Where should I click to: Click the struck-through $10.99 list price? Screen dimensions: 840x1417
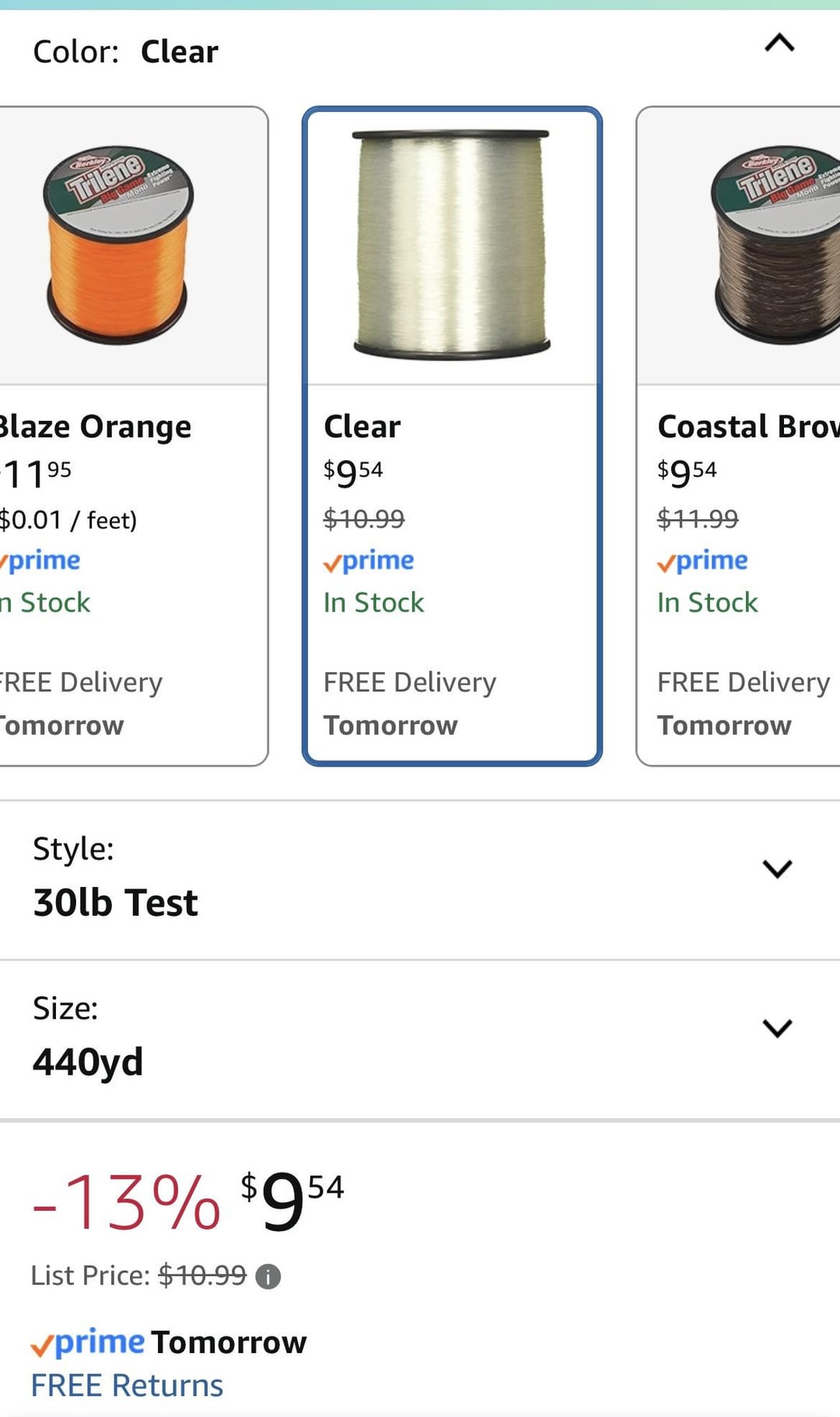(202, 1275)
